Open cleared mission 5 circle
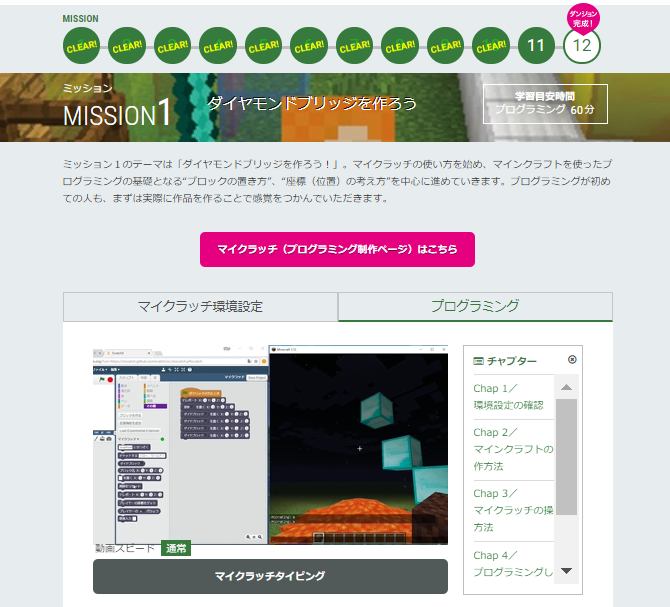This screenshot has height=607, width=670. tap(263, 46)
